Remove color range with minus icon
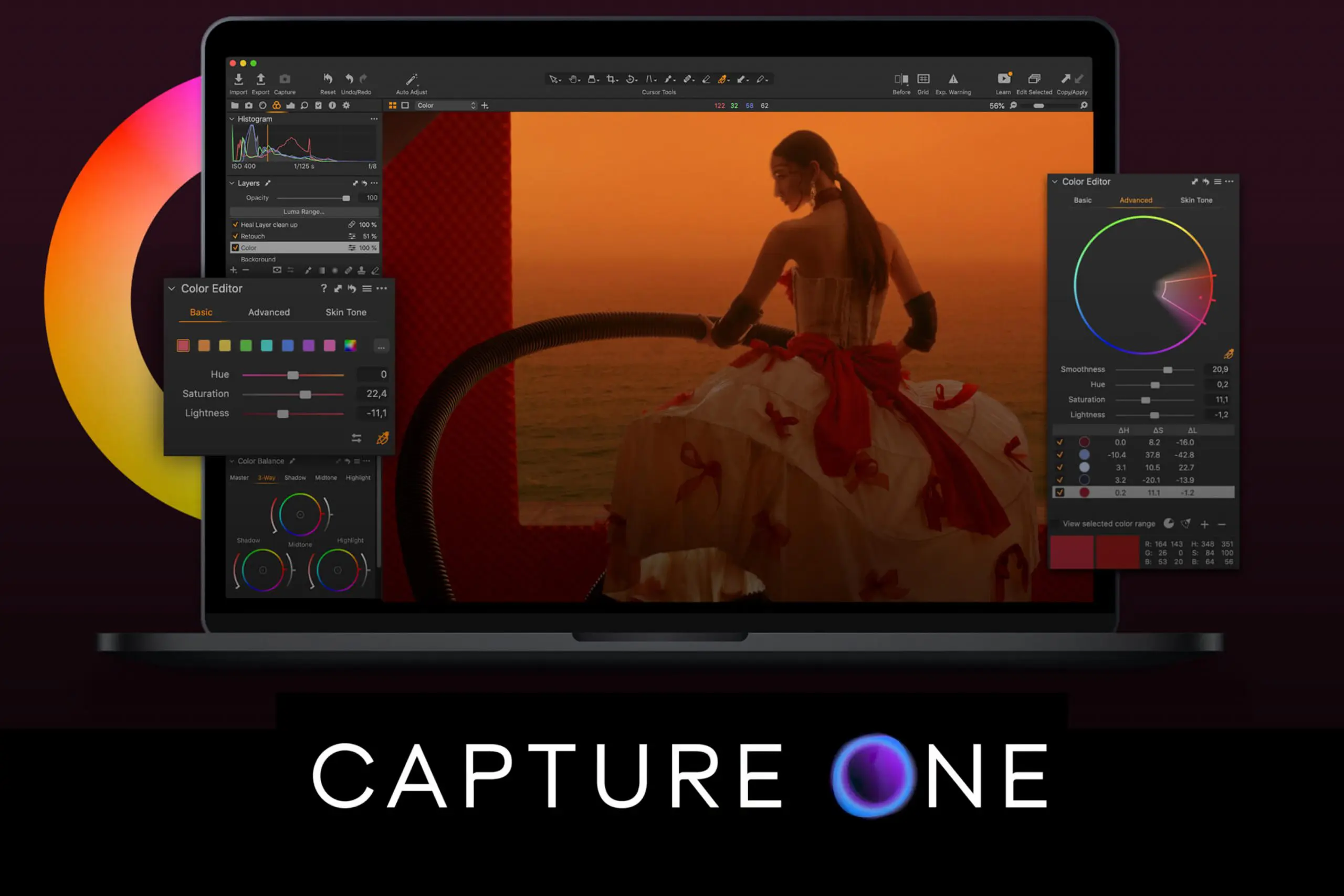1344x896 pixels. tap(1222, 524)
